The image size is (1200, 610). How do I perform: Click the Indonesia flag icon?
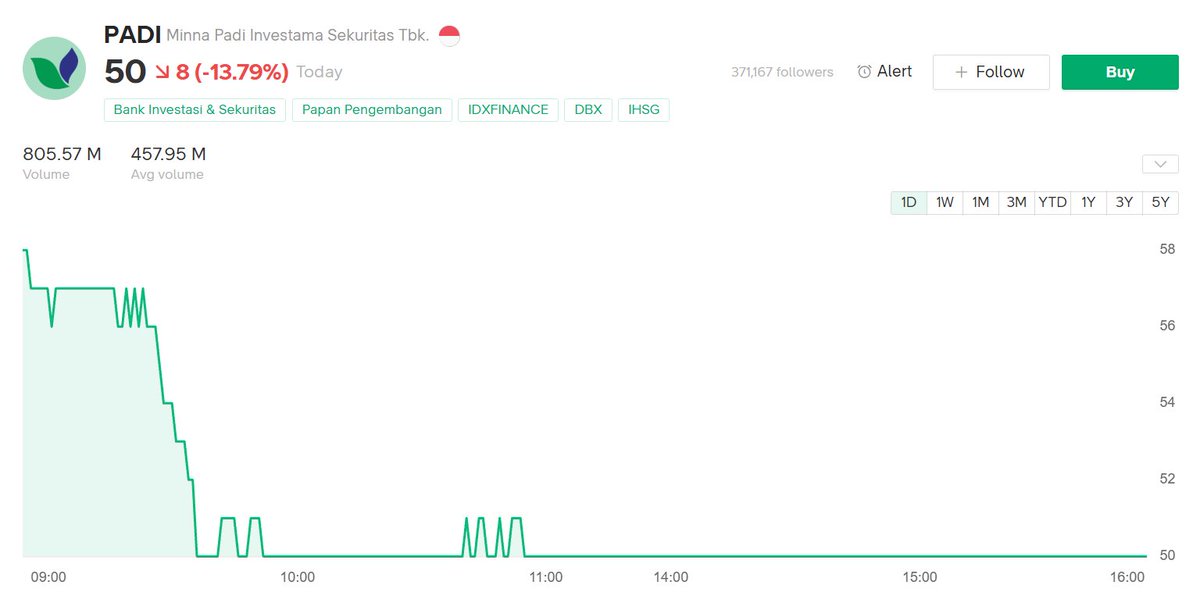pyautogui.click(x=449, y=36)
